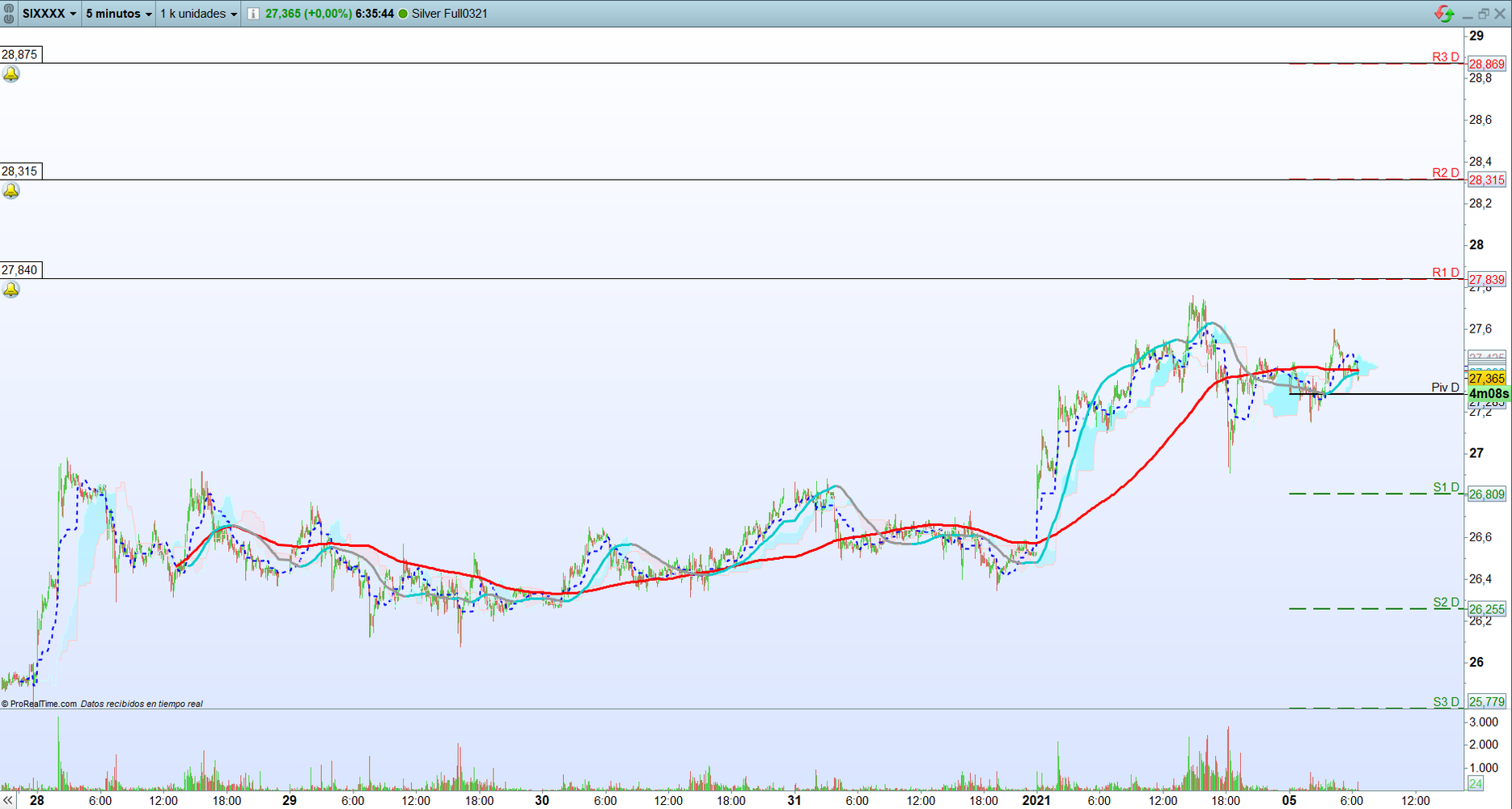This screenshot has height=809, width=1512.
Task: Click the S1 D support label
Action: (1446, 488)
